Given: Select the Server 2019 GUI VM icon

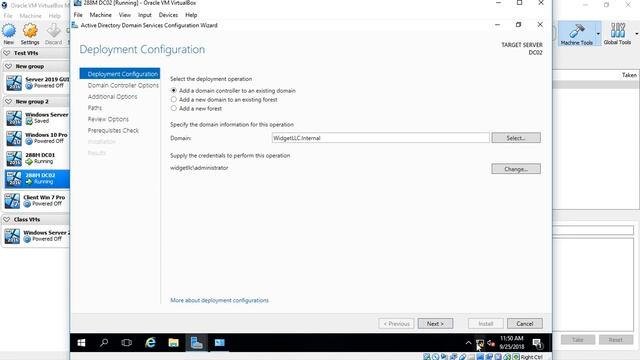Looking at the screenshot, I should click(14, 83).
